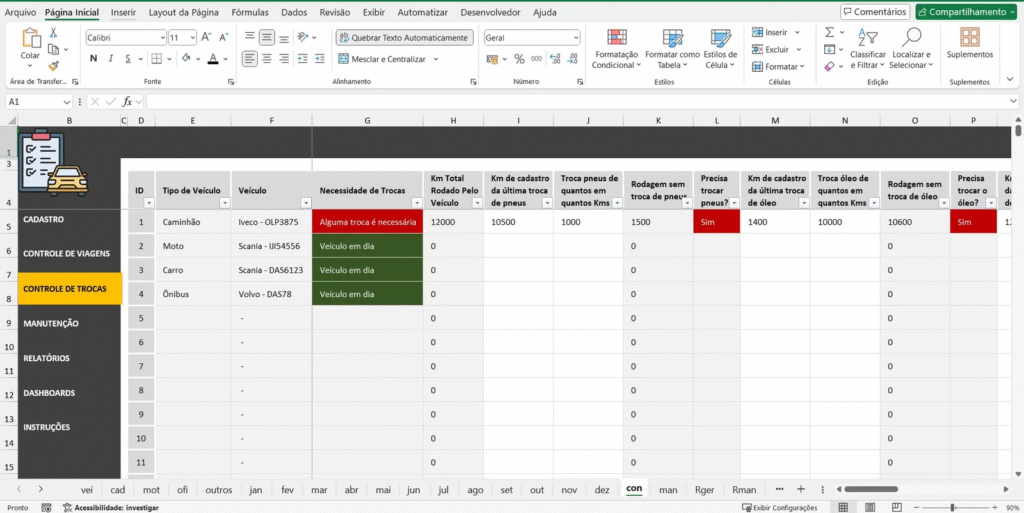Image resolution: width=1024 pixels, height=513 pixels.
Task: Open Formatação Condicional in the ribbon
Action: 615,47
